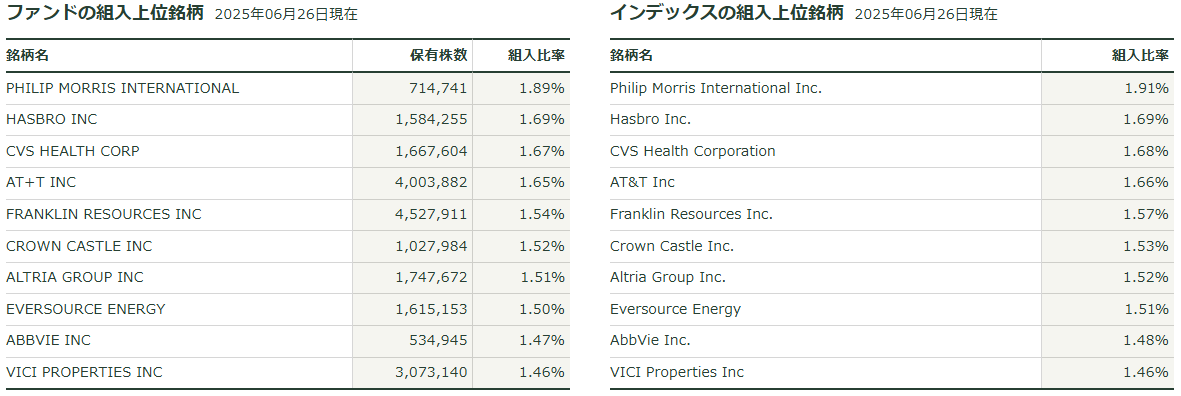Click the PHILIP MORRIS INTERNATIONAL fund row

288,88
